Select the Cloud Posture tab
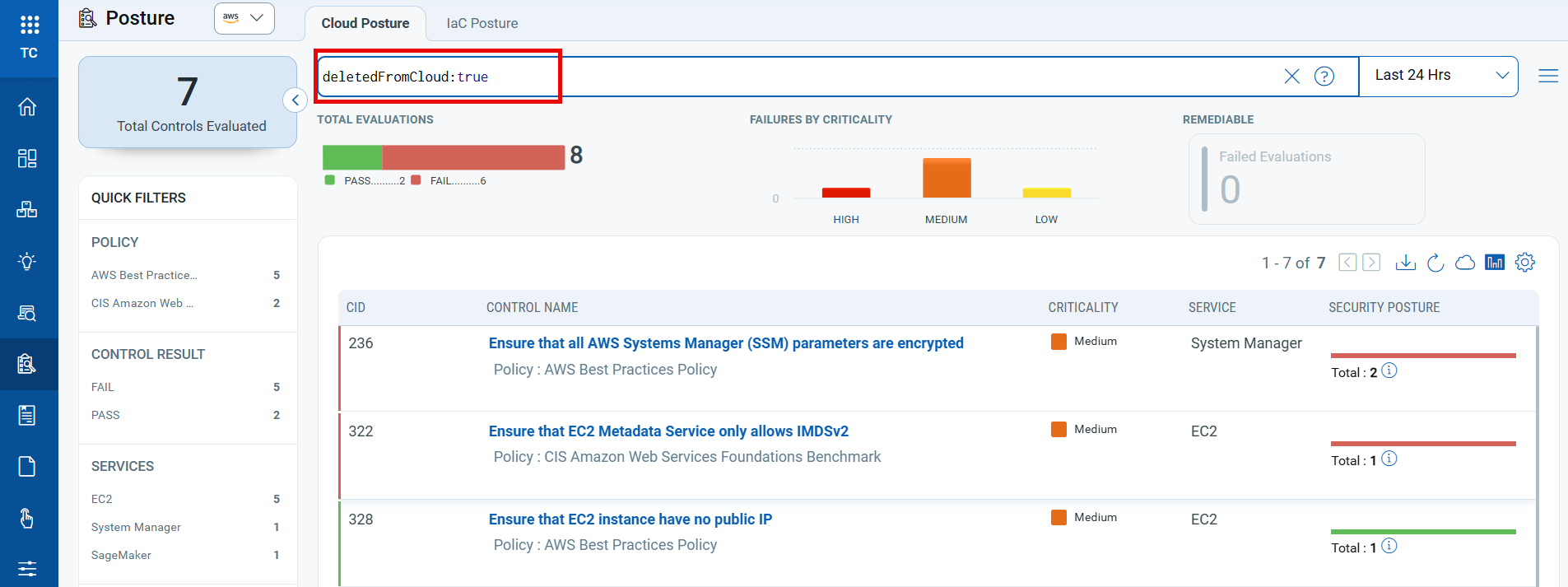This screenshot has width=1568, height=587. (365, 23)
